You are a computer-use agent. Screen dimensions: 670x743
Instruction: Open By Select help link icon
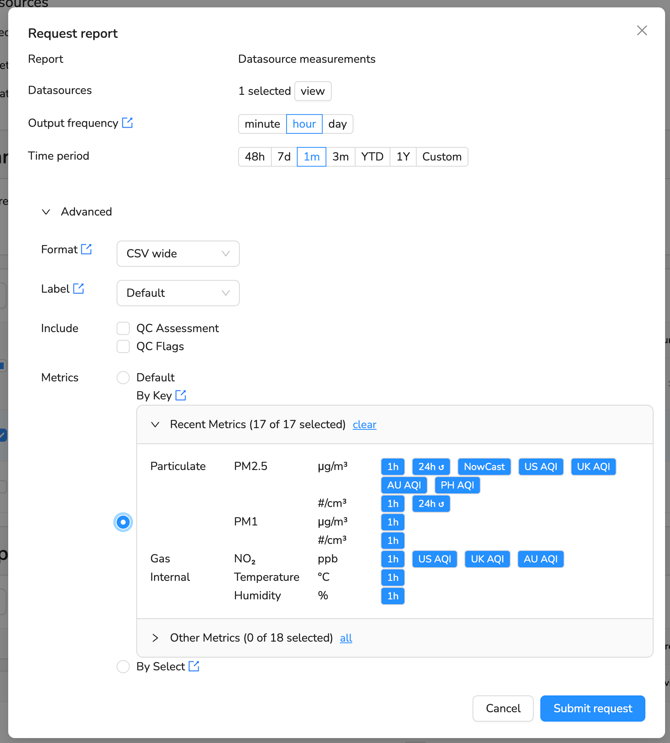click(x=194, y=666)
